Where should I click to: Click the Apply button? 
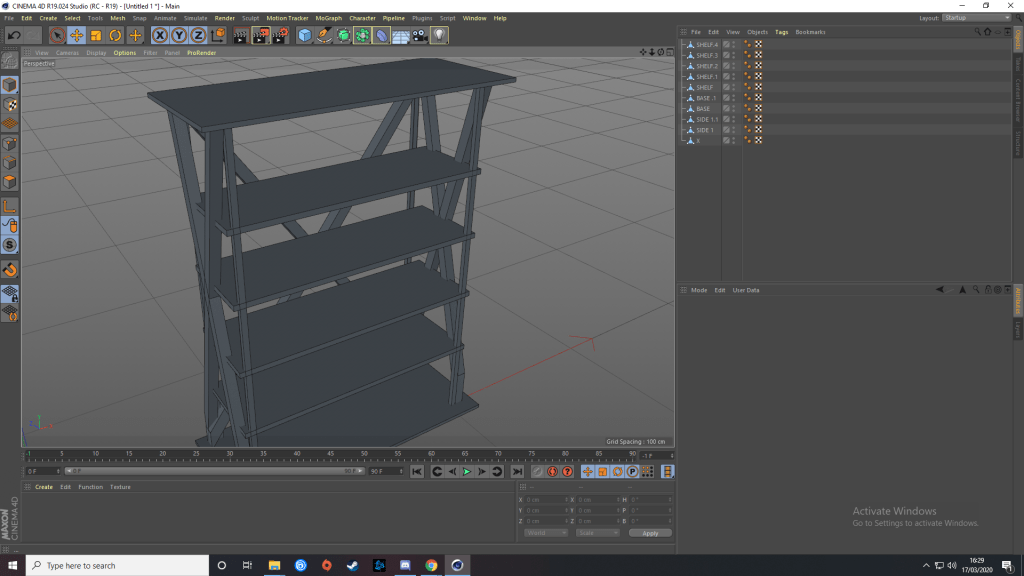pyautogui.click(x=650, y=533)
